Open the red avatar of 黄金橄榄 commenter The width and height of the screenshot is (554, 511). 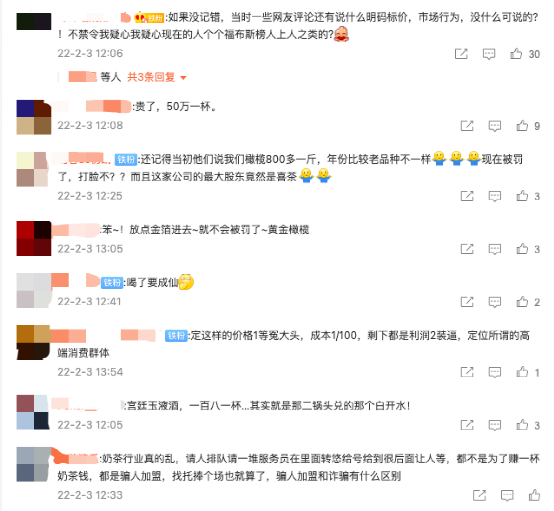34,238
